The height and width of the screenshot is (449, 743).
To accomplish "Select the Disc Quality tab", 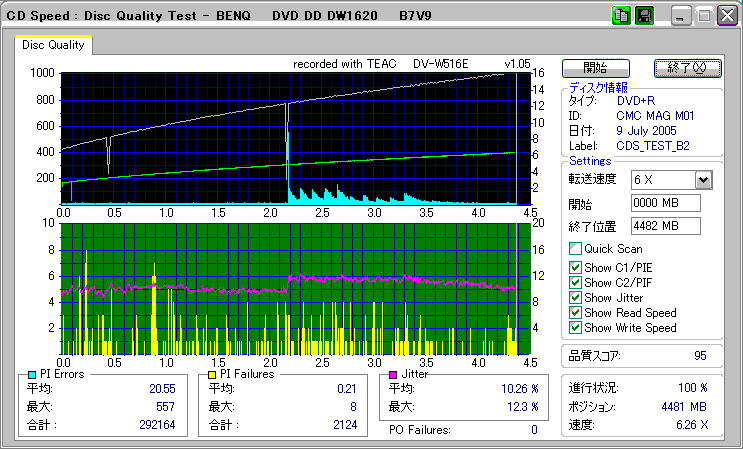I will 54,45.
